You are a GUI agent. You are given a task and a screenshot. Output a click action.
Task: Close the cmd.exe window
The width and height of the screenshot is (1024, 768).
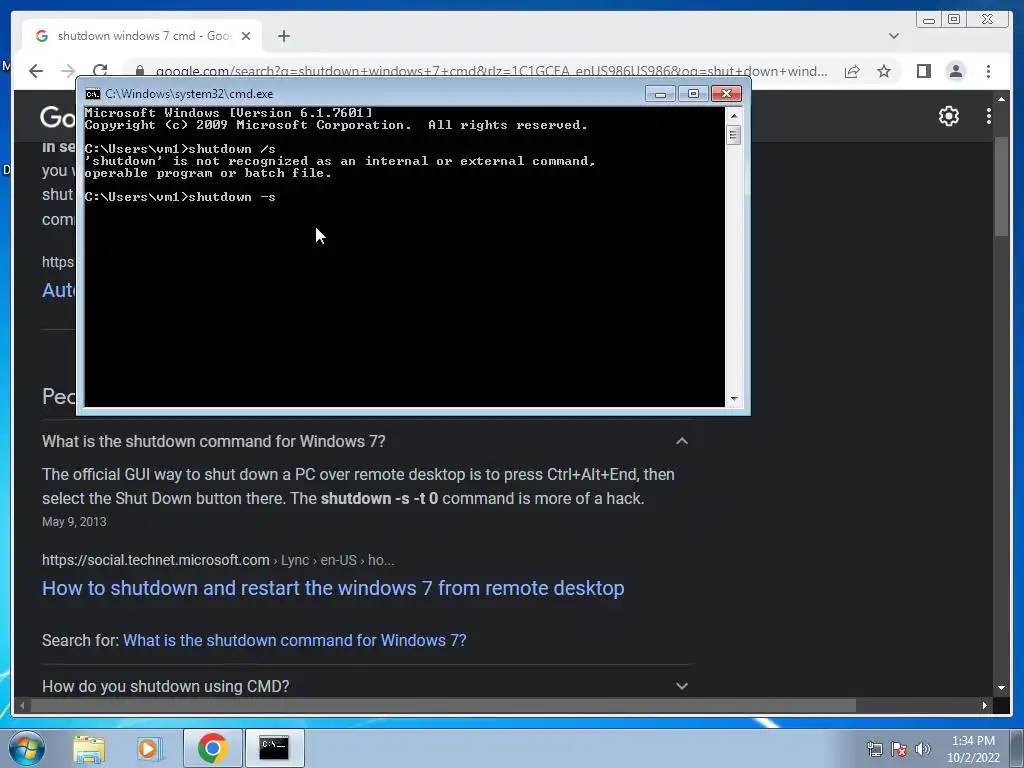point(726,94)
